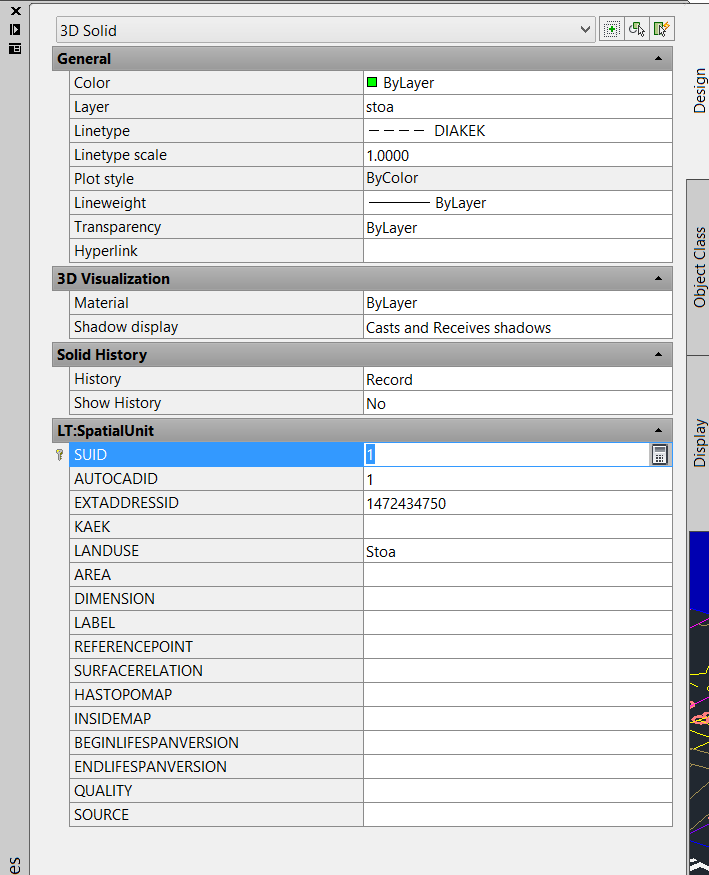The image size is (709, 875).
Task: Edit the Linetype scale value 1.0000
Action: point(518,155)
